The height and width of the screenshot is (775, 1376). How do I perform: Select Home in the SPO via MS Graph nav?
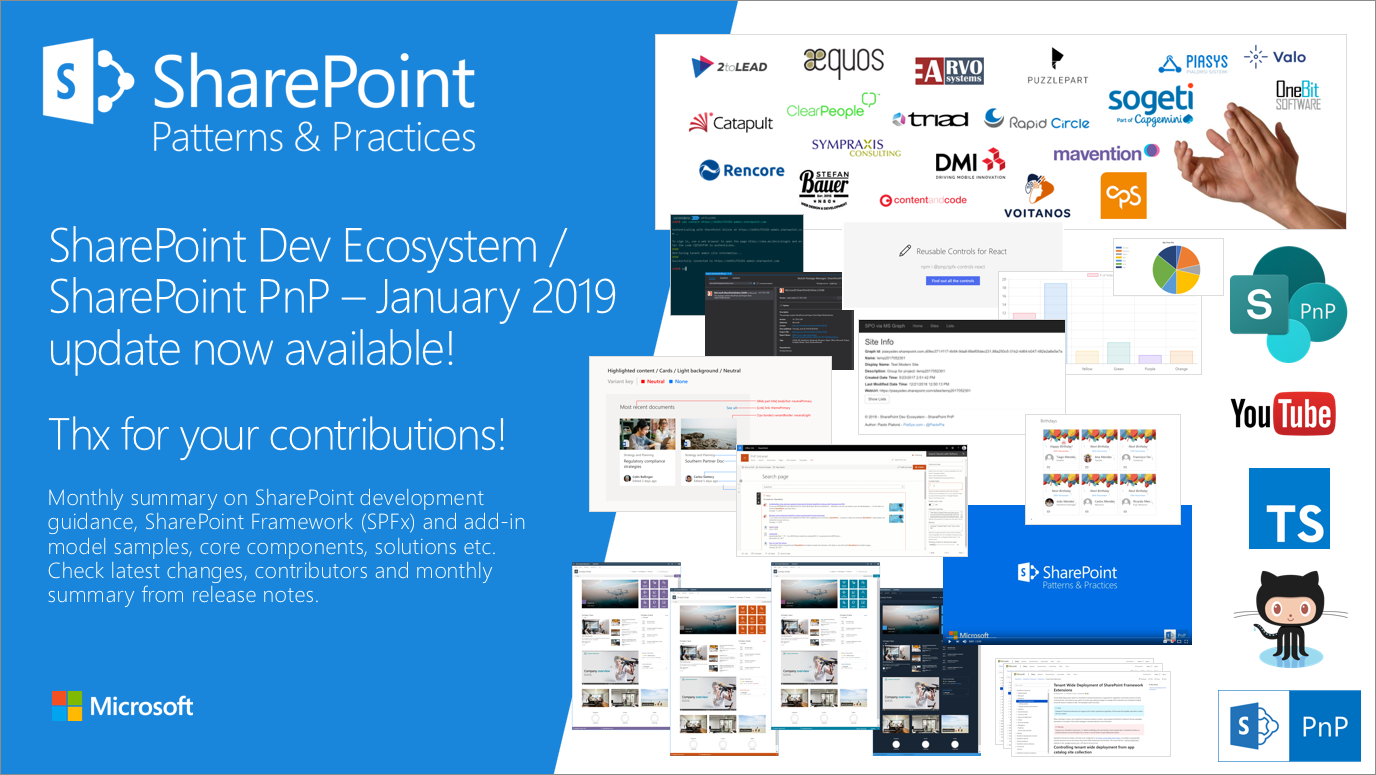coord(918,326)
